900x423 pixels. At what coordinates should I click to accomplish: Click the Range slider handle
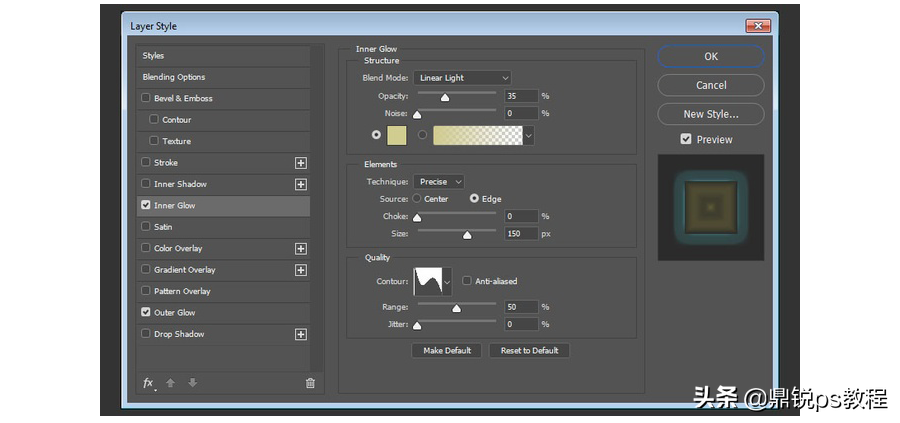[456, 309]
